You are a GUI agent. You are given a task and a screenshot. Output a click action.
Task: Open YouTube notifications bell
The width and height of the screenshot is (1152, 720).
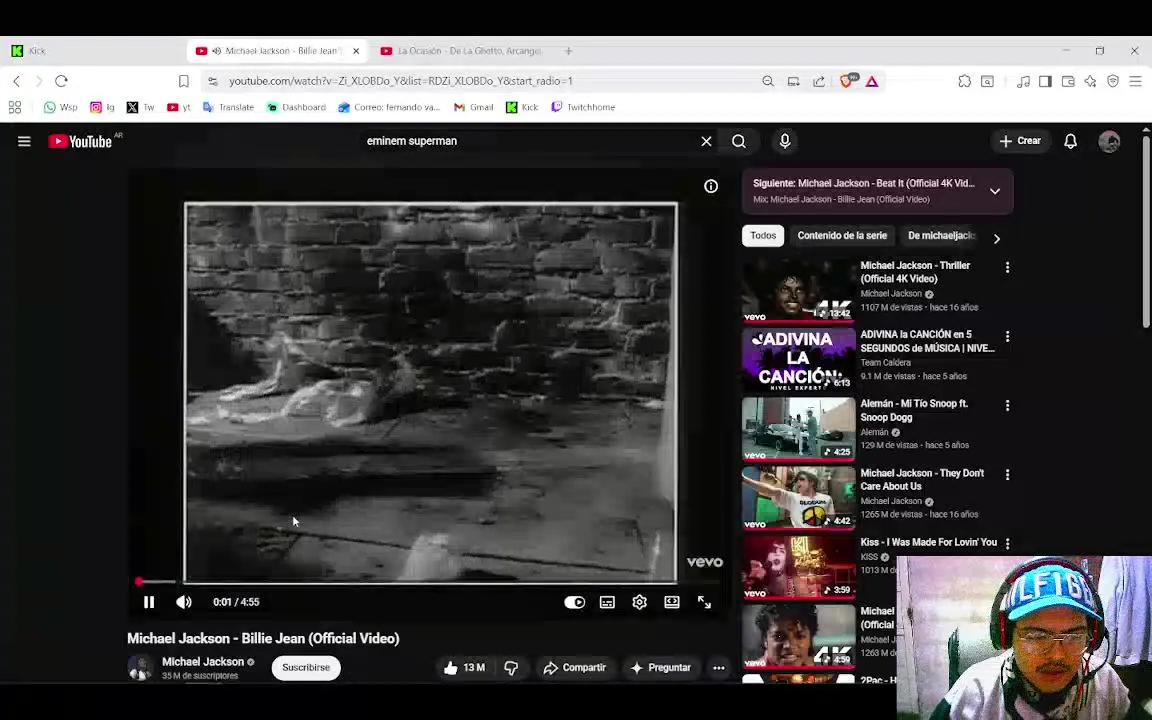point(1070,141)
